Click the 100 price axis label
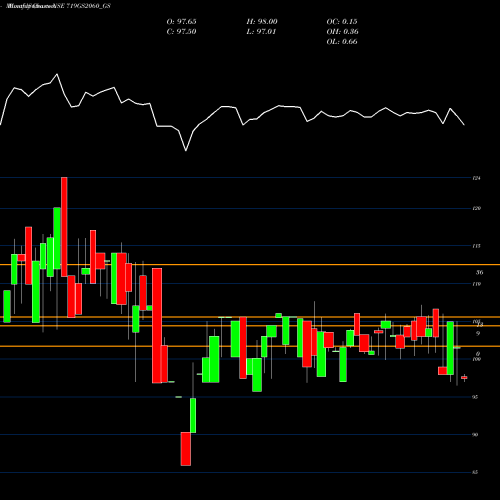 477,359
